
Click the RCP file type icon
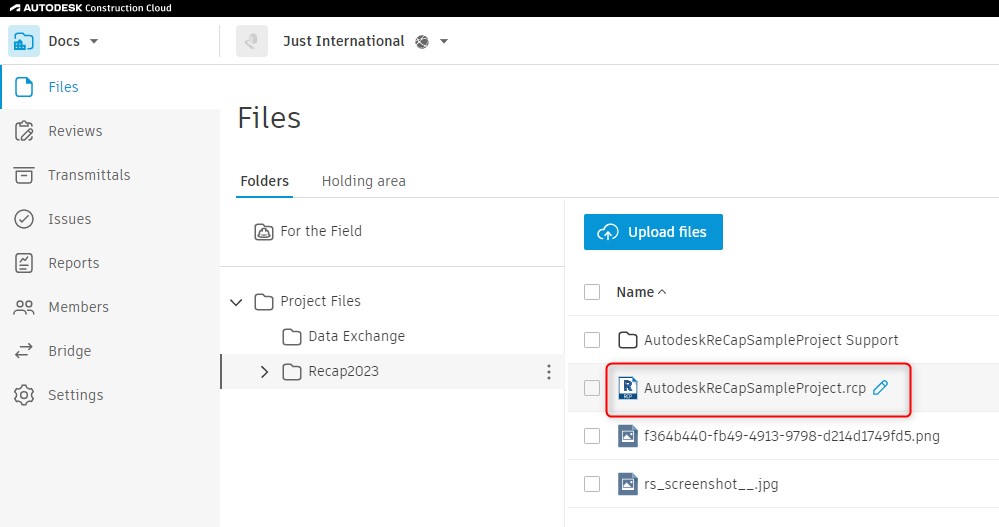click(628, 387)
